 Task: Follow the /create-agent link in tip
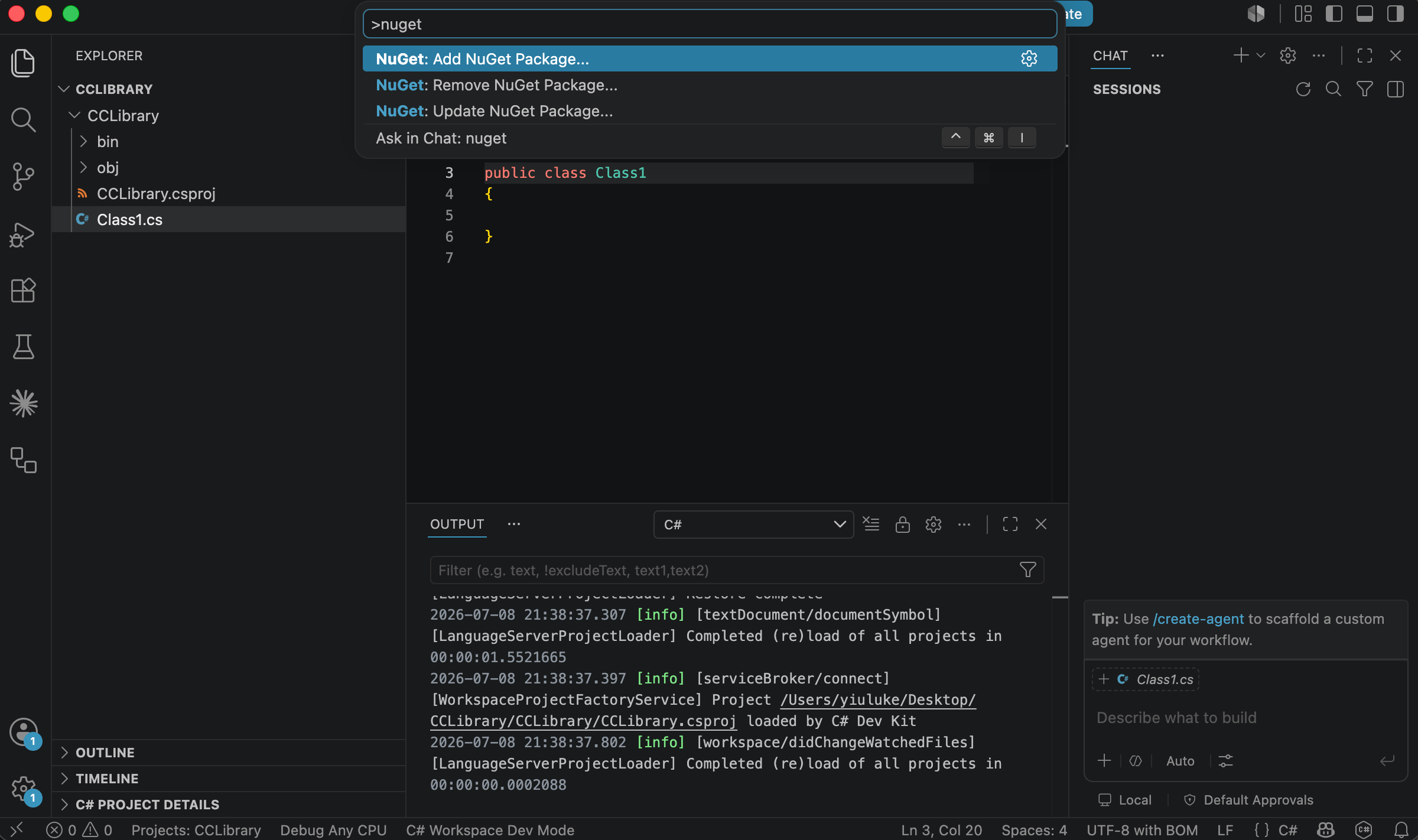(x=1198, y=618)
